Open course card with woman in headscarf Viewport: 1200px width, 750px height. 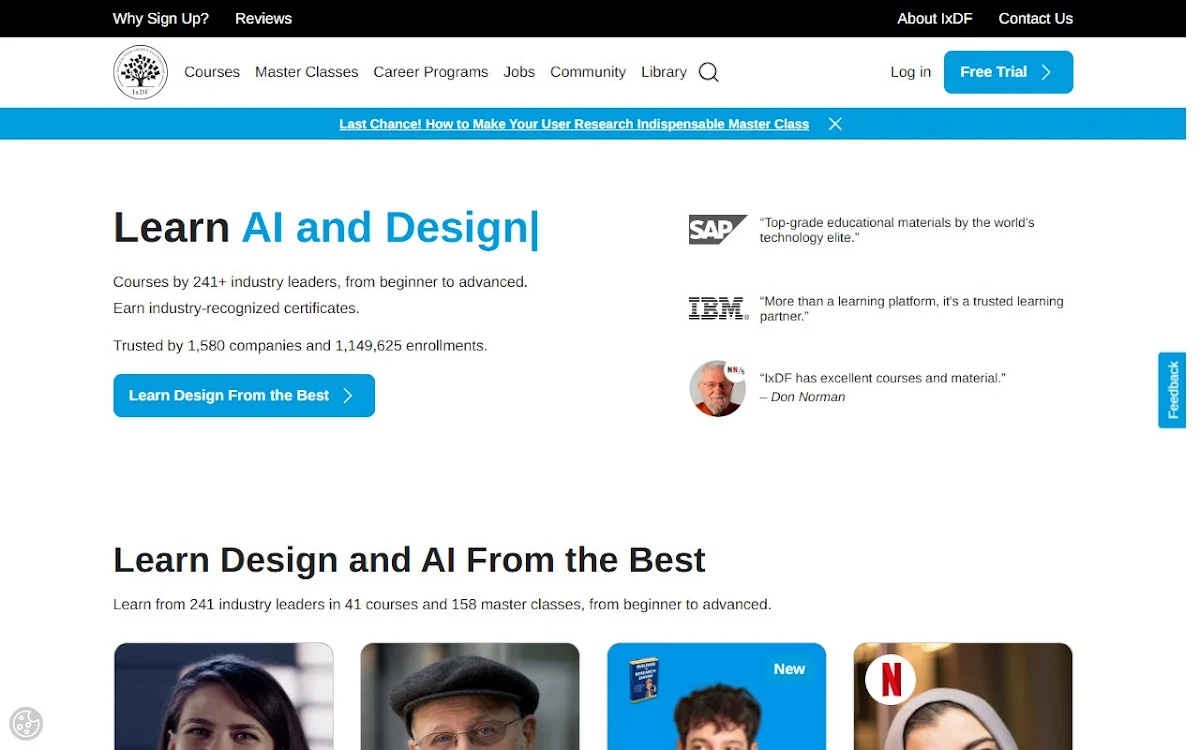coord(963,696)
